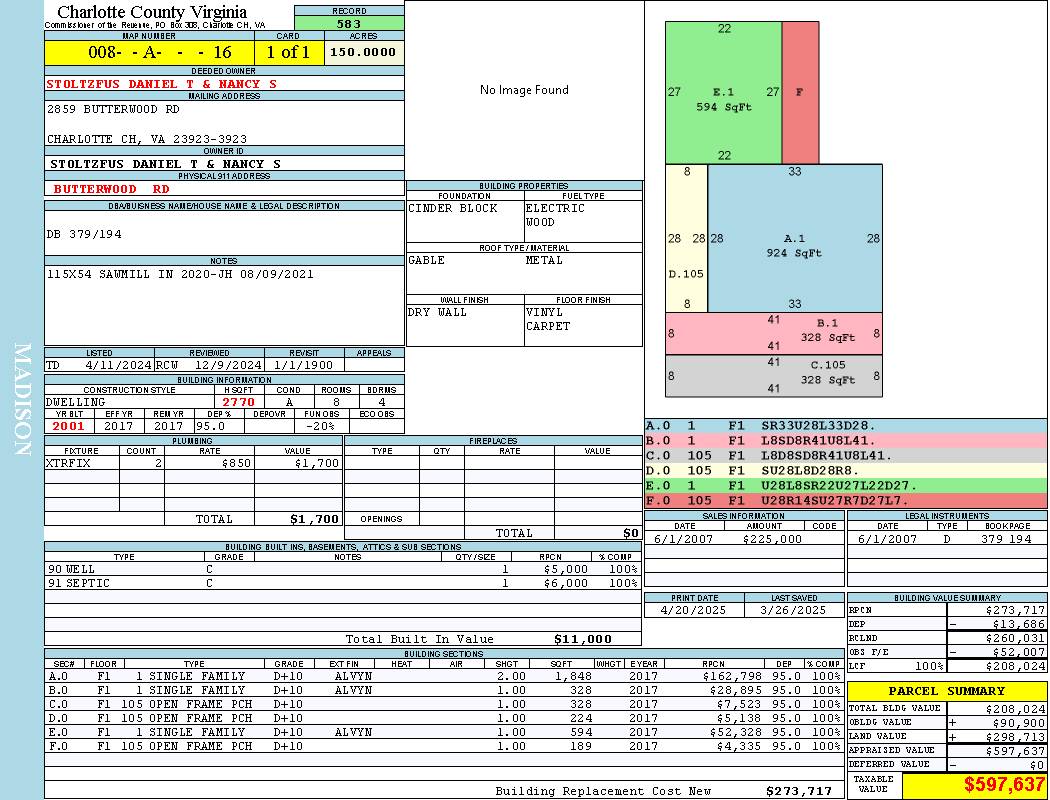This screenshot has height=800, width=1050.
Task: Click mailing address 2859 BUTTERWOOD RD
Action: pos(113,109)
